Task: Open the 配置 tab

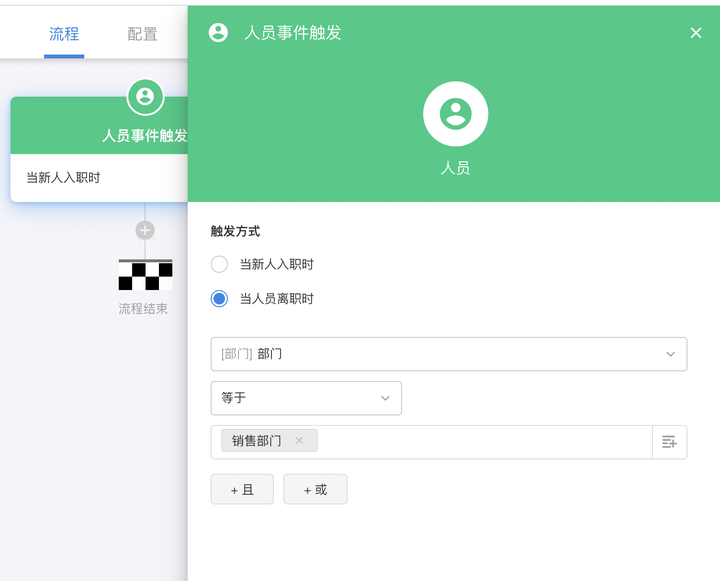Action: [x=142, y=34]
